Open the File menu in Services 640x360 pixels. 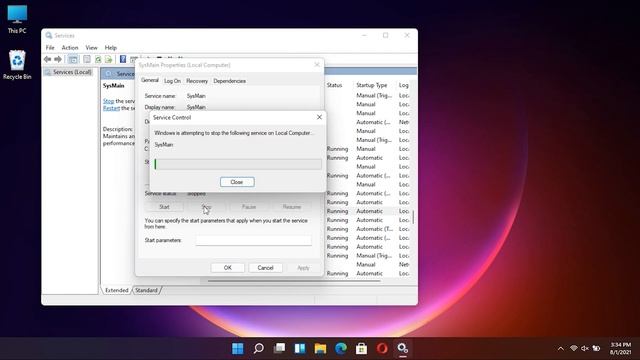tap(50, 48)
